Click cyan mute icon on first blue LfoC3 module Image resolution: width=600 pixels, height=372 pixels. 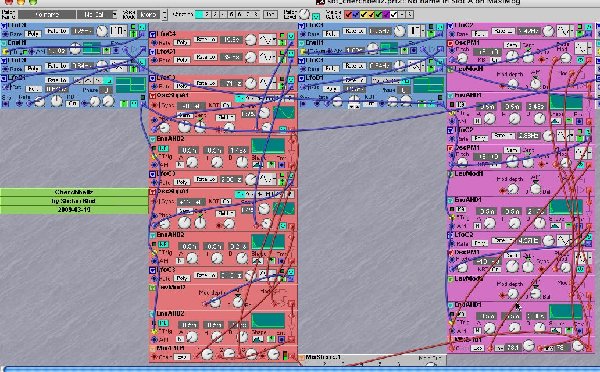tap(142, 27)
